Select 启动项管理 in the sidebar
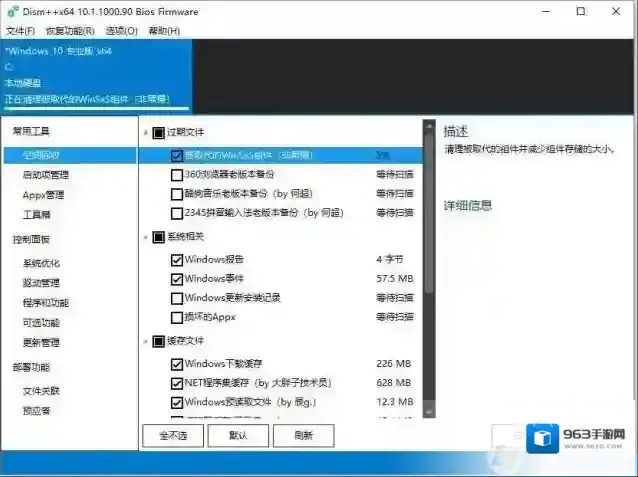 click(45, 175)
